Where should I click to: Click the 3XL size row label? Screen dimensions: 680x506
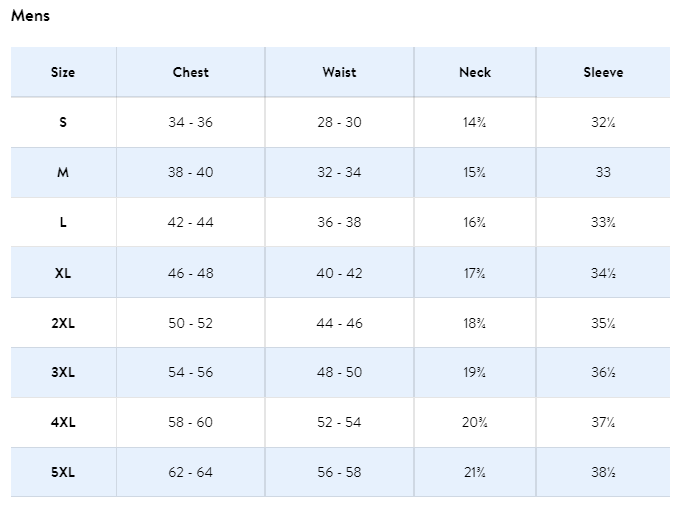click(63, 372)
